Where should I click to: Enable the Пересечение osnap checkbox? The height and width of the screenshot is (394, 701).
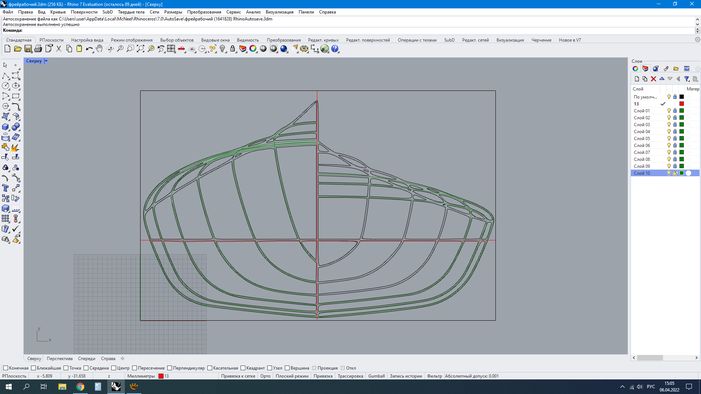[134, 368]
